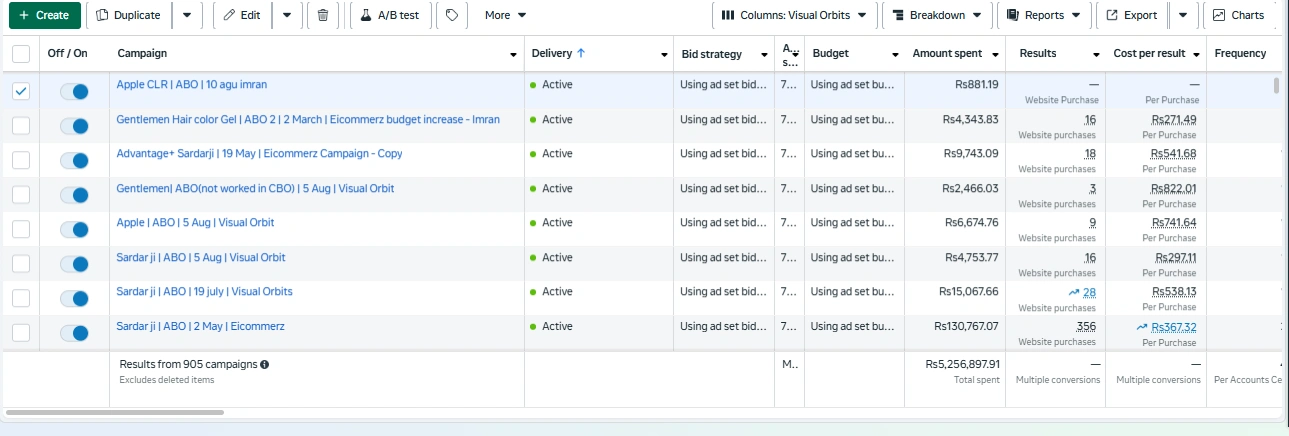The height and width of the screenshot is (436, 1289).
Task: Click the horizontal scrollbar at bottom
Action: pos(115,412)
